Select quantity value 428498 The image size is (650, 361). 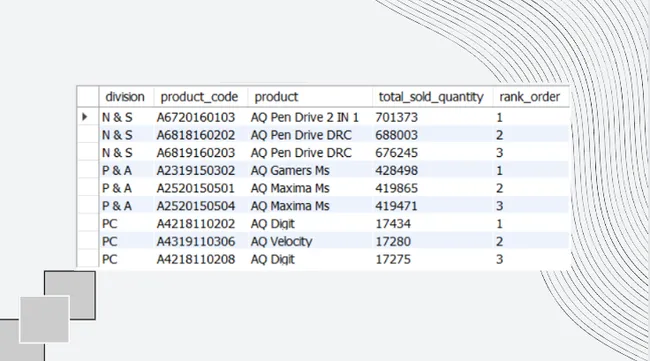(x=397, y=171)
